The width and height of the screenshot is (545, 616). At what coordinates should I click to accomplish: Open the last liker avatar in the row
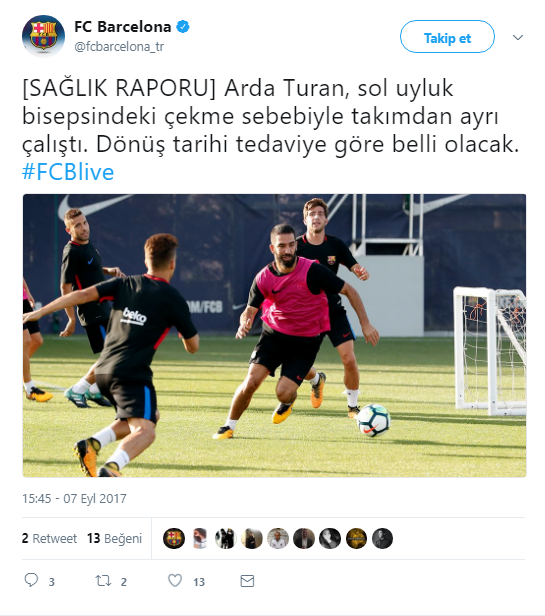[382, 538]
